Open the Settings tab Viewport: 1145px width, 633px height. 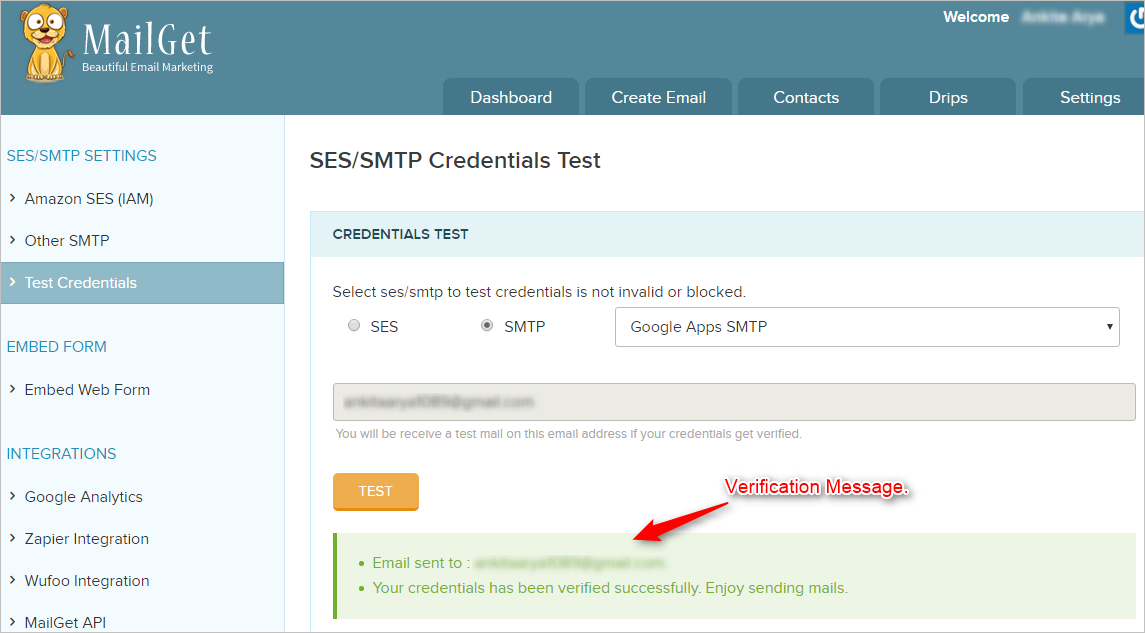tap(1085, 97)
